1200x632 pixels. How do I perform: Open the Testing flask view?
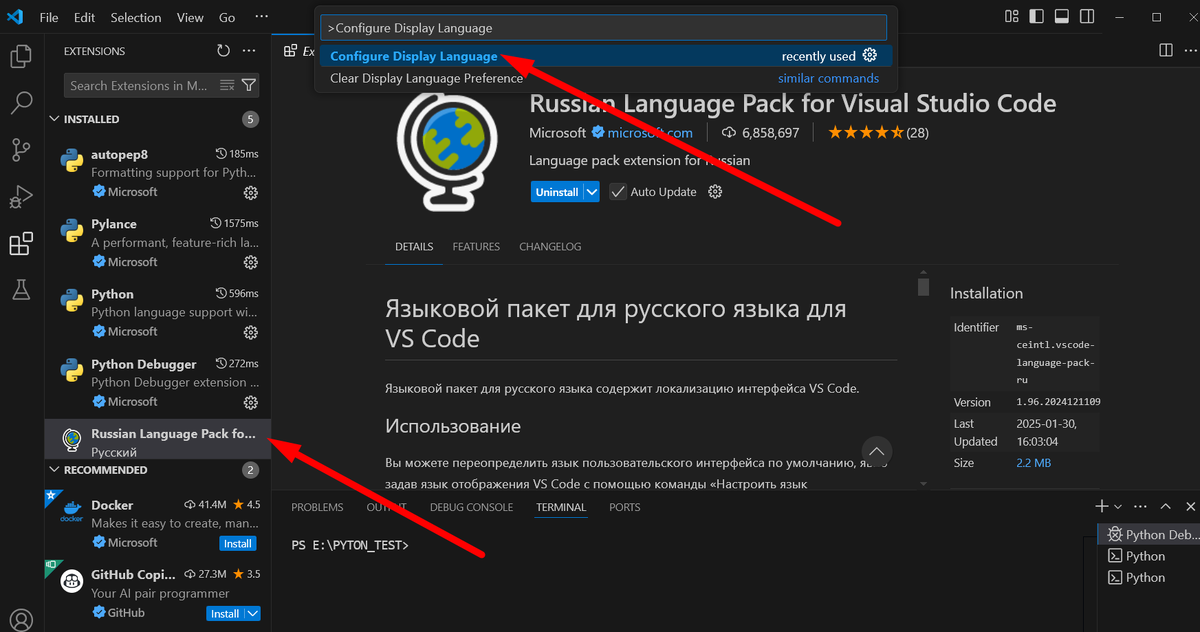pos(20,290)
